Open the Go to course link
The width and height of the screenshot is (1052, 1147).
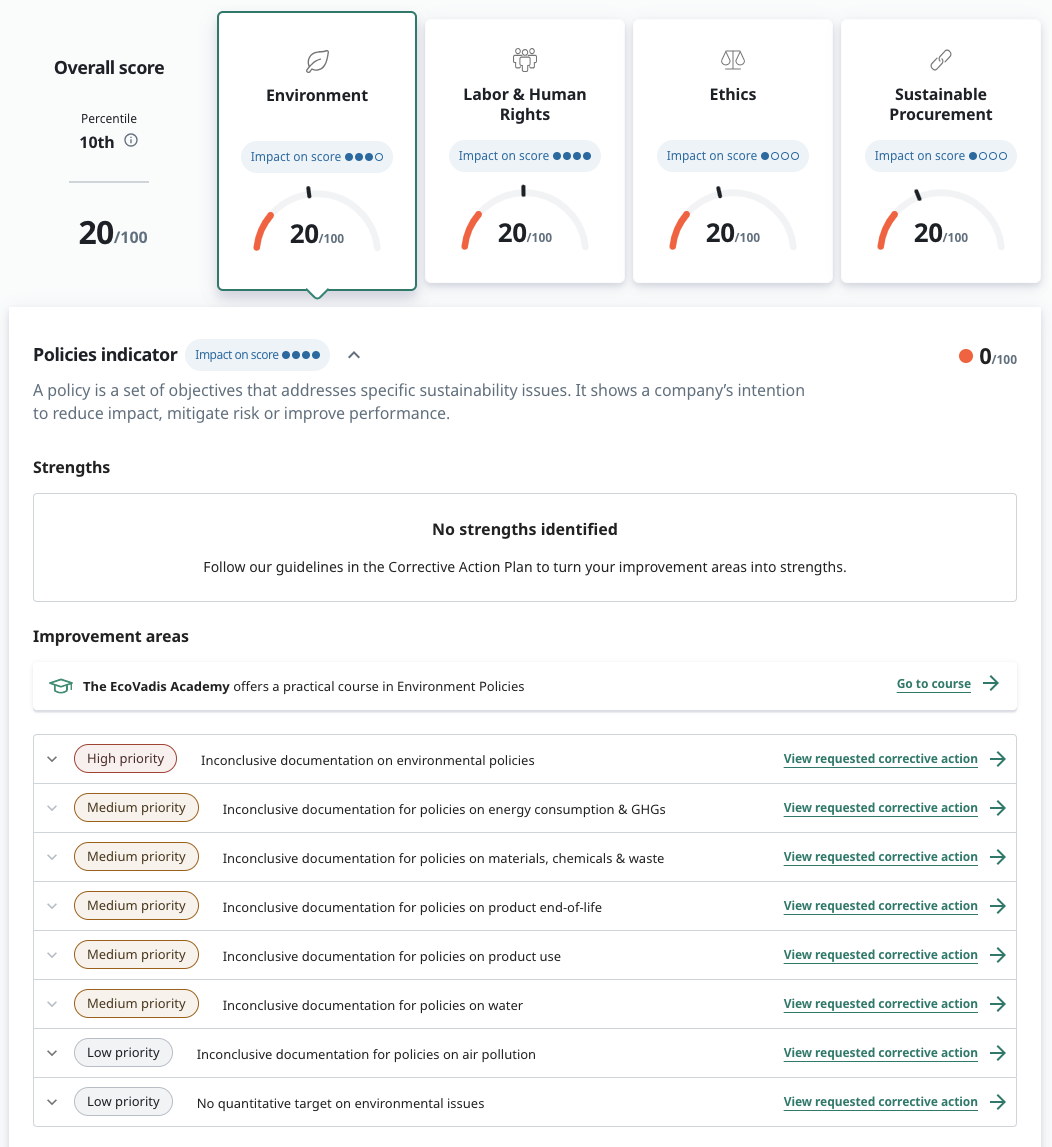(x=933, y=684)
